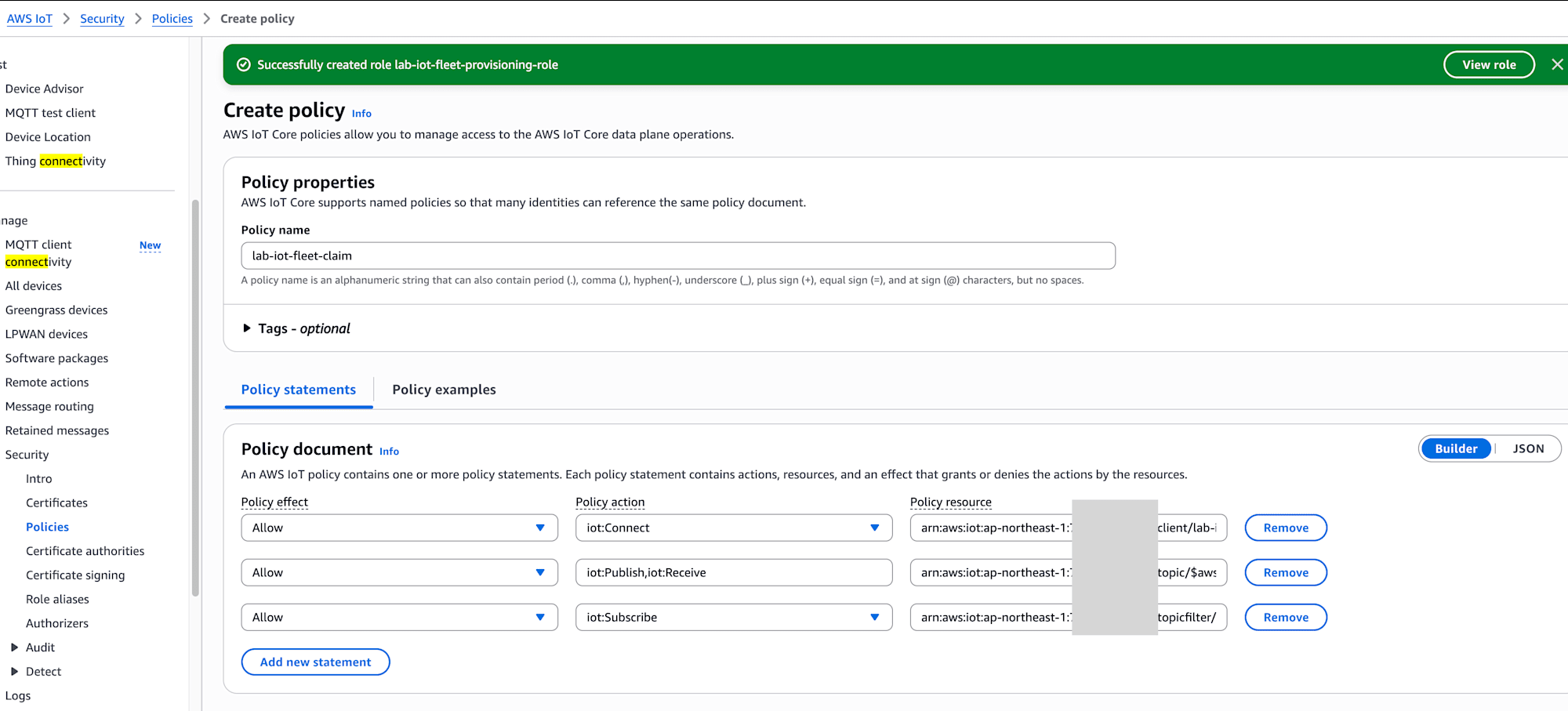Image resolution: width=1568 pixels, height=711 pixels.
Task: Click resource field in iot:Connect row
Action: click(x=1069, y=528)
